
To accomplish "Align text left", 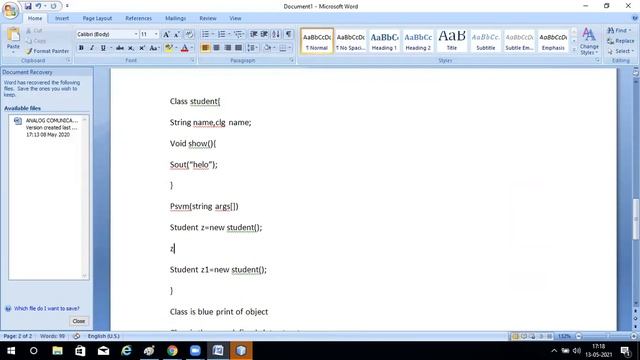I will pos(205,48).
